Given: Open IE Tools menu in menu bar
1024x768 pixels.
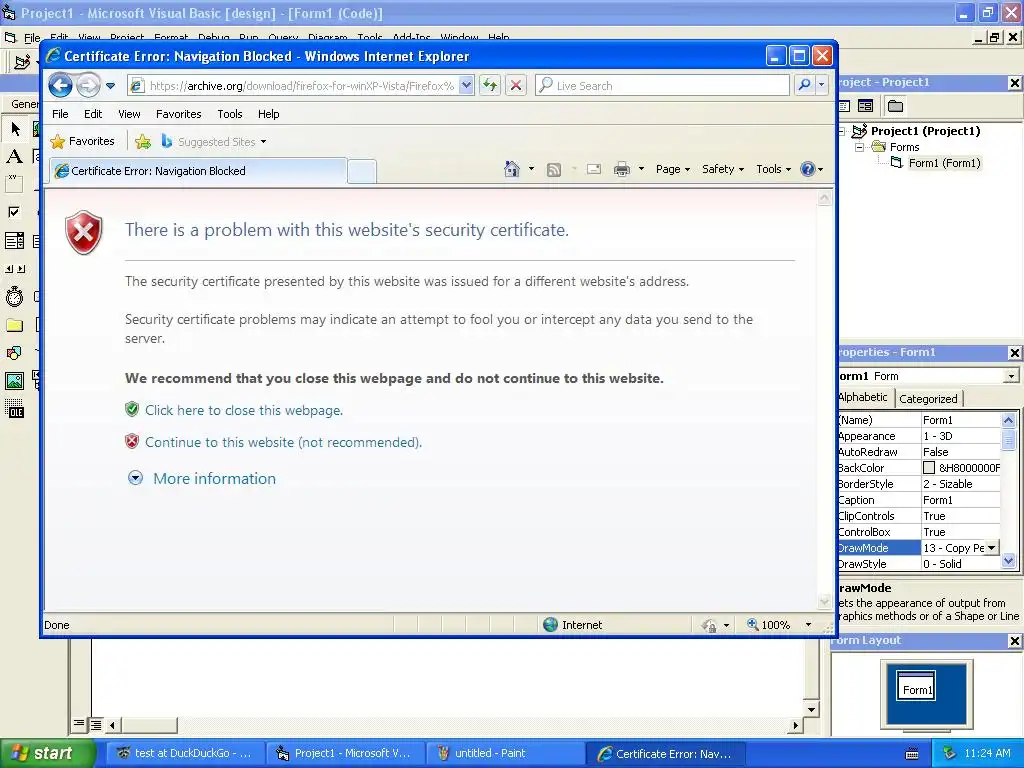Looking at the screenshot, I should click(230, 114).
